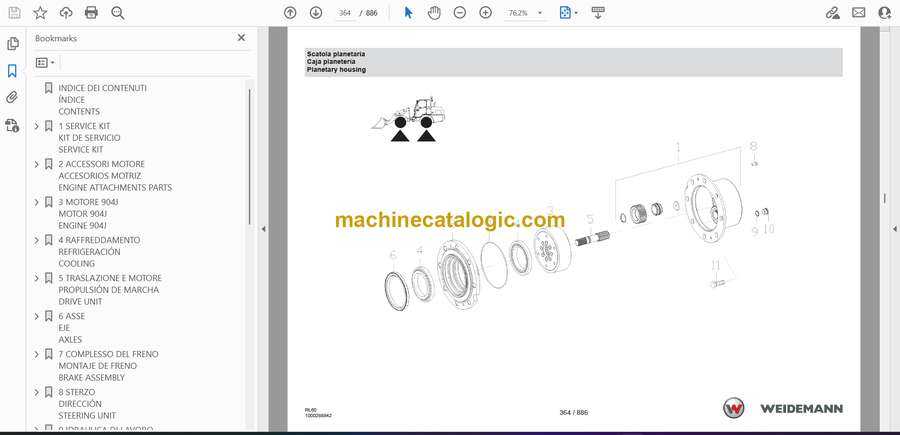Image resolution: width=900 pixels, height=435 pixels.
Task: Go to next page arrow
Action: (316, 13)
